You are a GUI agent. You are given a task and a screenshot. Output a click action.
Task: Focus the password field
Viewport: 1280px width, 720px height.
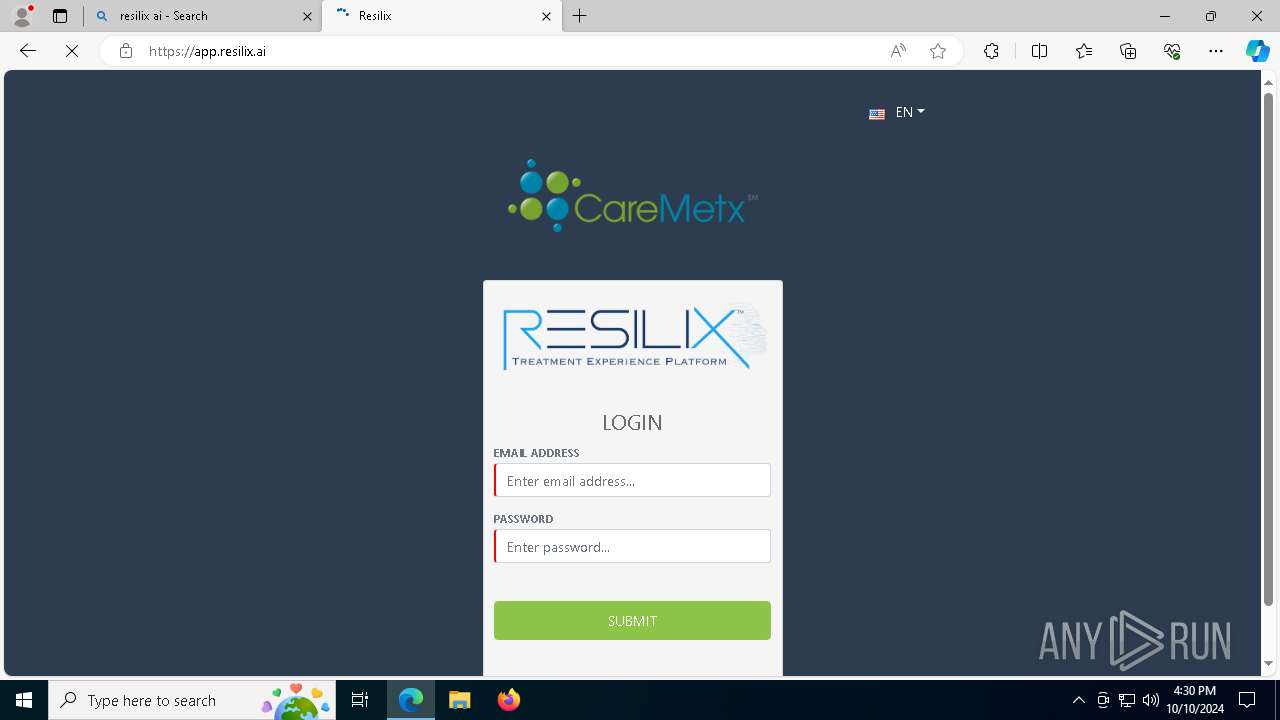[632, 546]
